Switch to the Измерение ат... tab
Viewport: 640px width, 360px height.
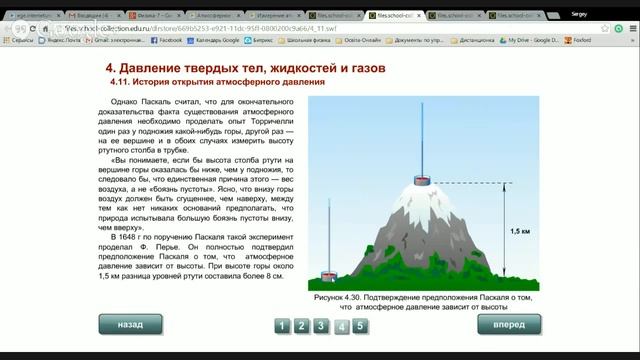[276, 15]
